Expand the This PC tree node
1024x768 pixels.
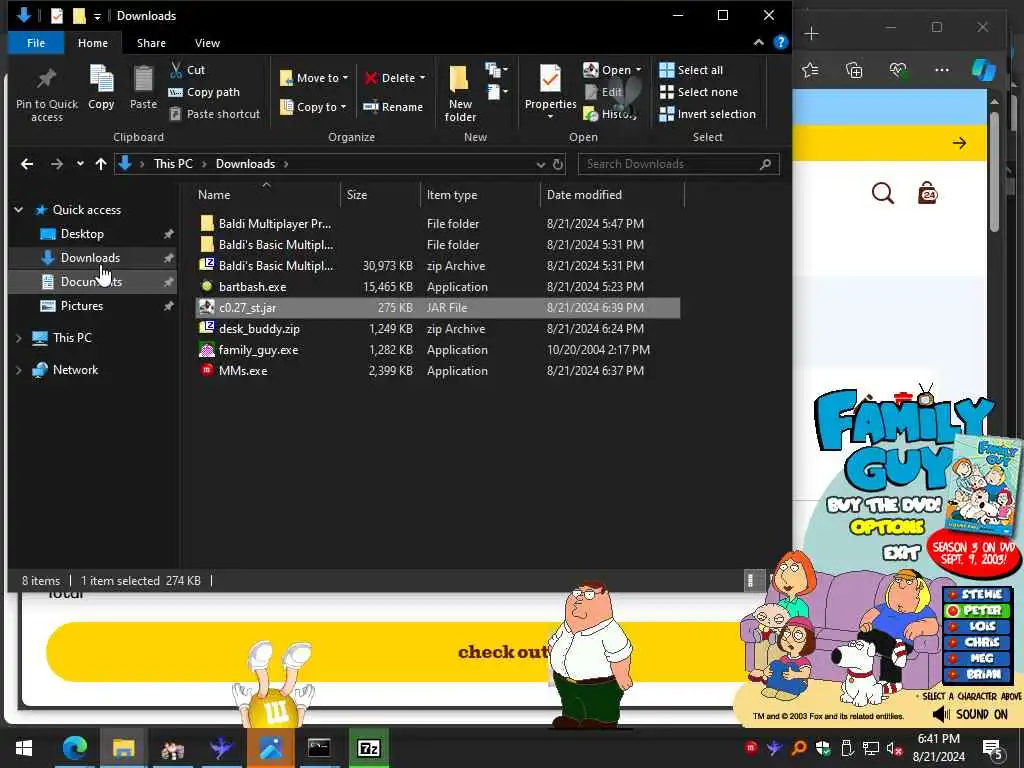coord(19,338)
